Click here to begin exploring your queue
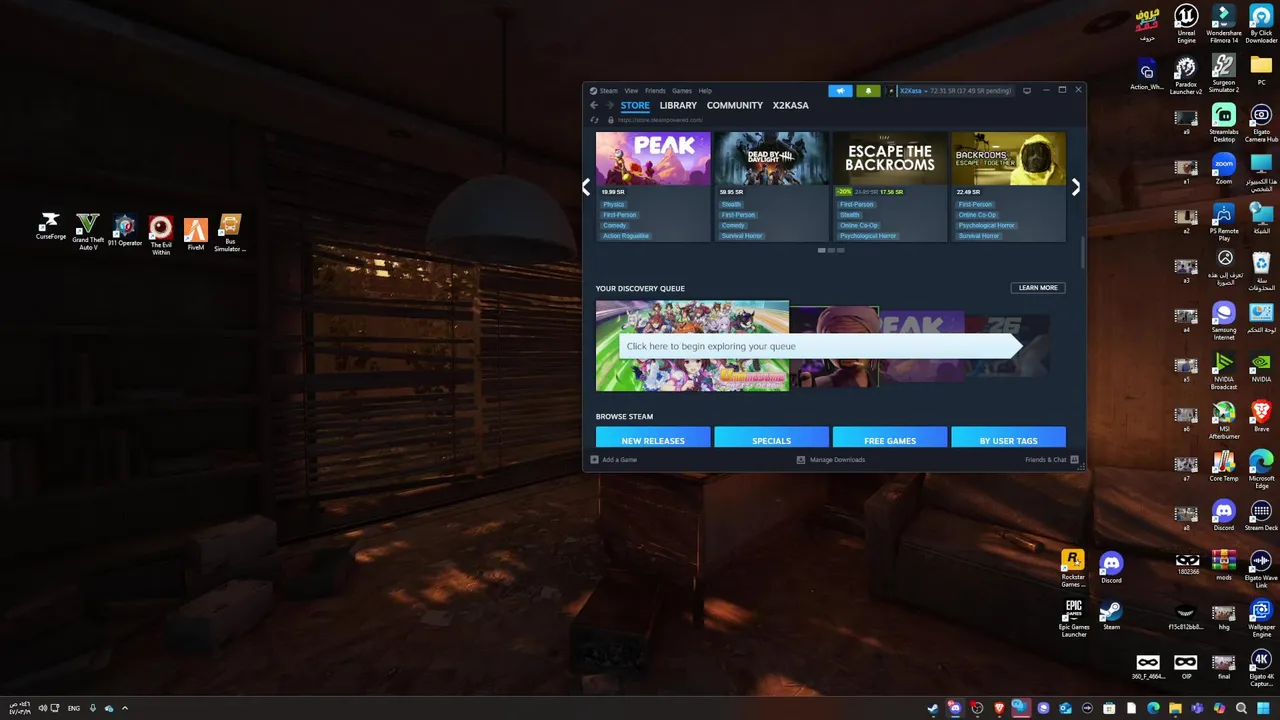1280x720 pixels. click(x=820, y=346)
